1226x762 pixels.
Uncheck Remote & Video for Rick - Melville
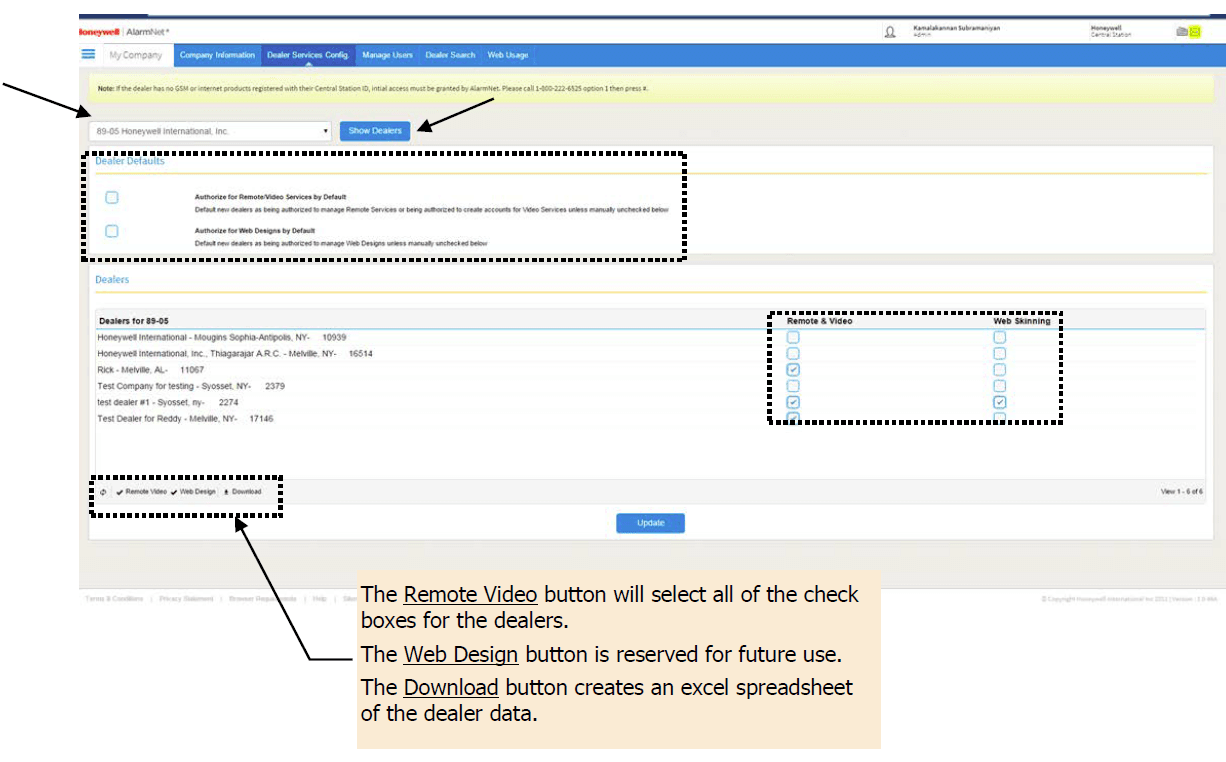tap(793, 370)
